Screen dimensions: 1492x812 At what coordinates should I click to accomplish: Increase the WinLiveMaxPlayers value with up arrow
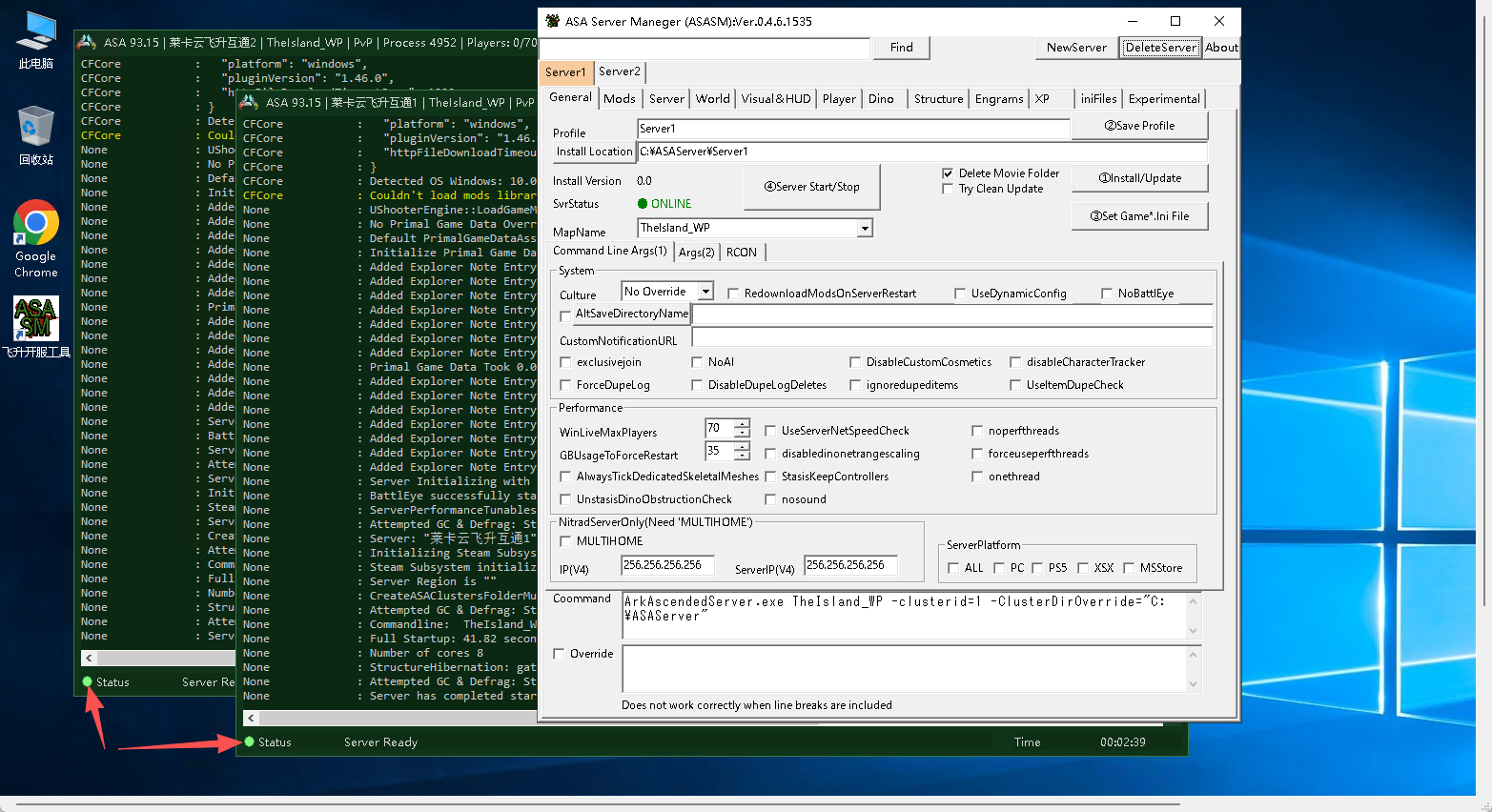click(742, 423)
